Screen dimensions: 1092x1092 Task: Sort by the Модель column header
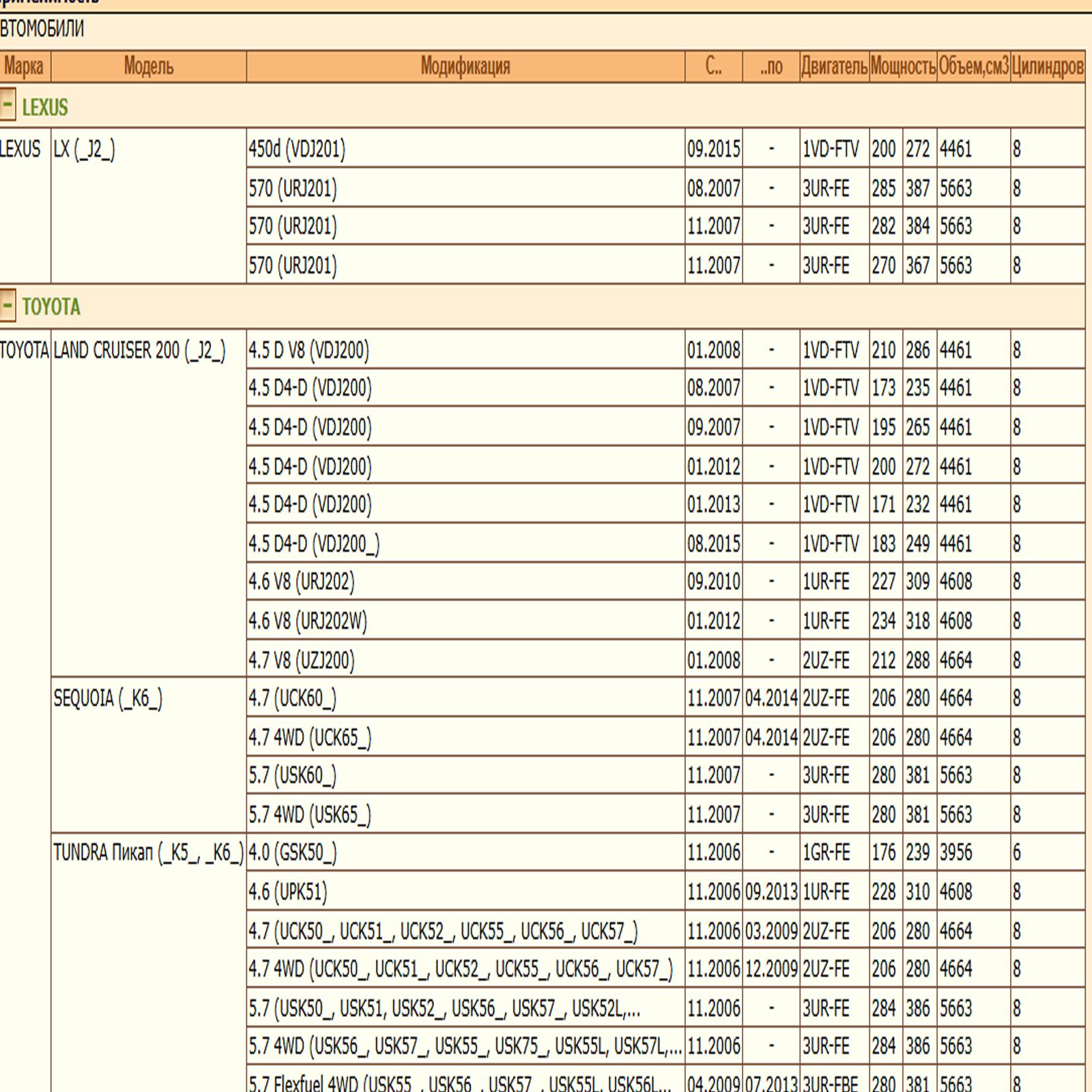(x=148, y=67)
